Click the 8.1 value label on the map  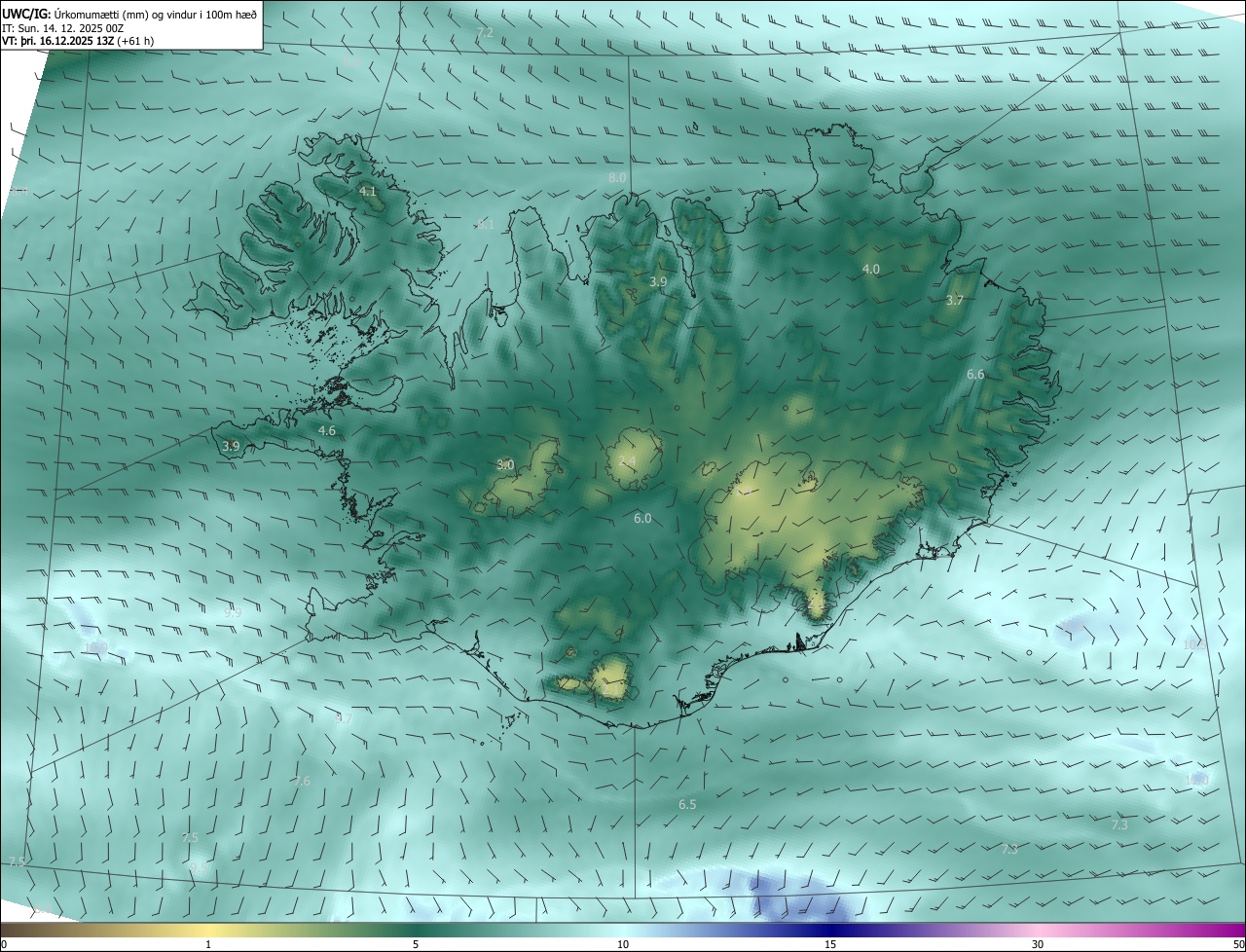(486, 225)
